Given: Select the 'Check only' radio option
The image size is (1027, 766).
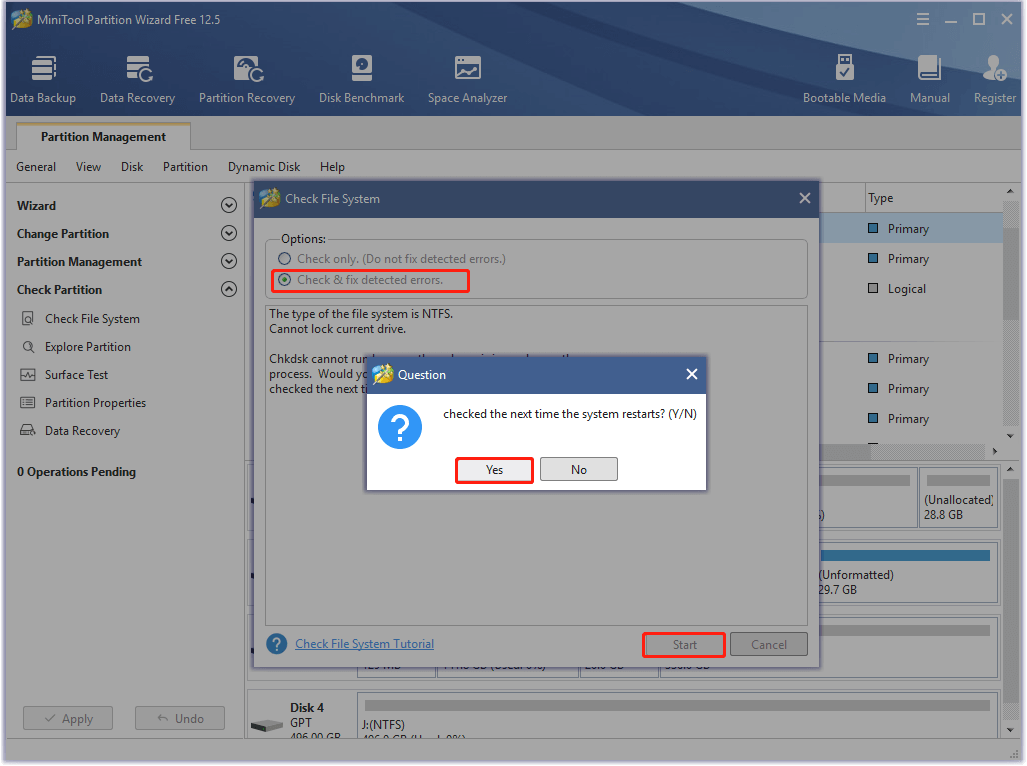Looking at the screenshot, I should click(284, 259).
